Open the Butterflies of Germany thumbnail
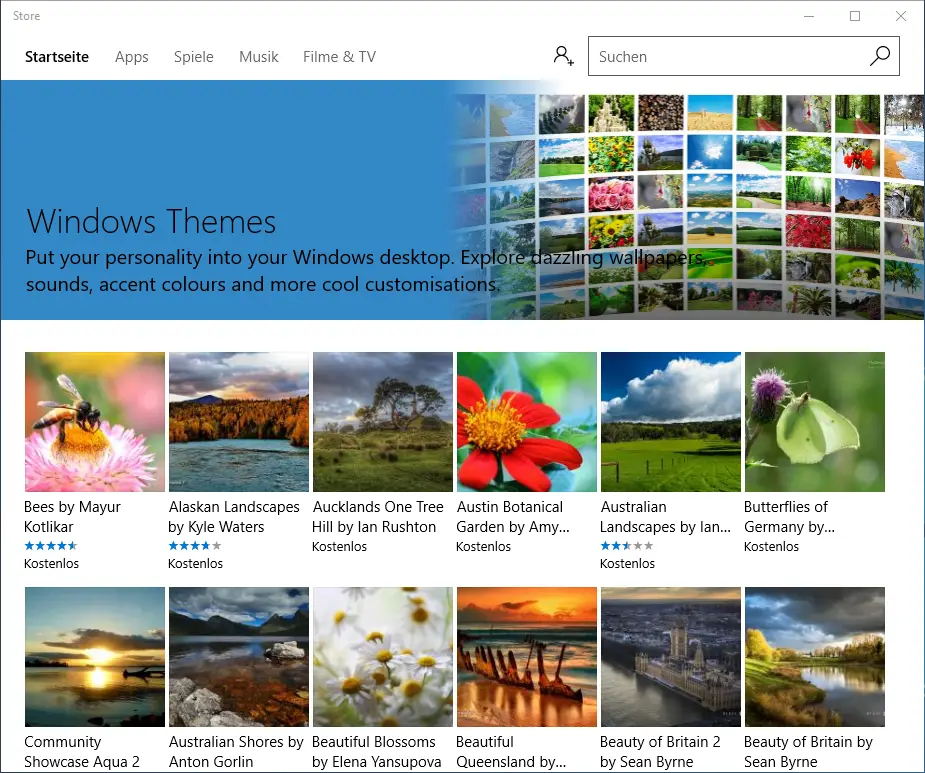 tap(815, 422)
